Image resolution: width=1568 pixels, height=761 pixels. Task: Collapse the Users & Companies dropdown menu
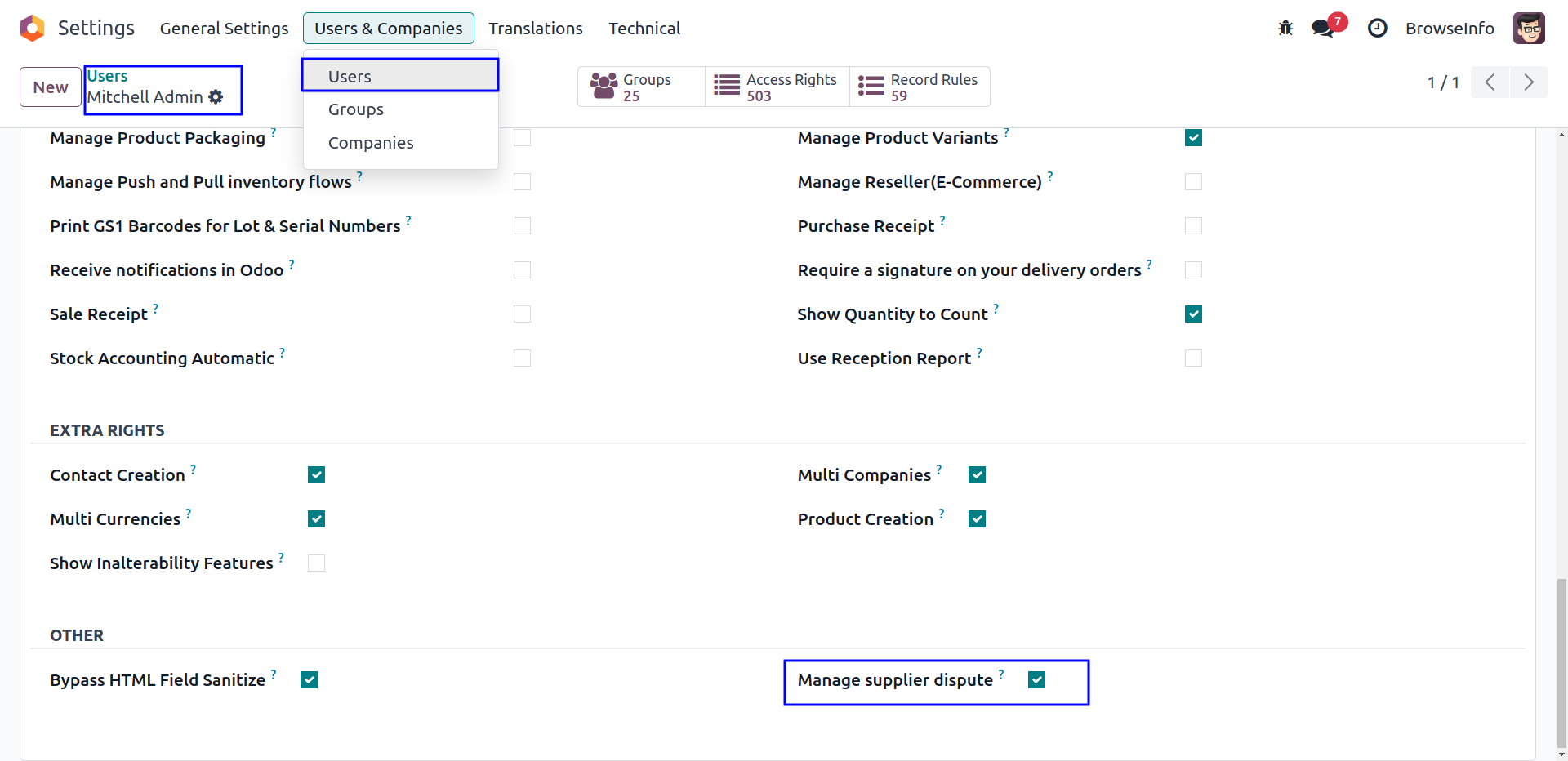[x=388, y=29]
